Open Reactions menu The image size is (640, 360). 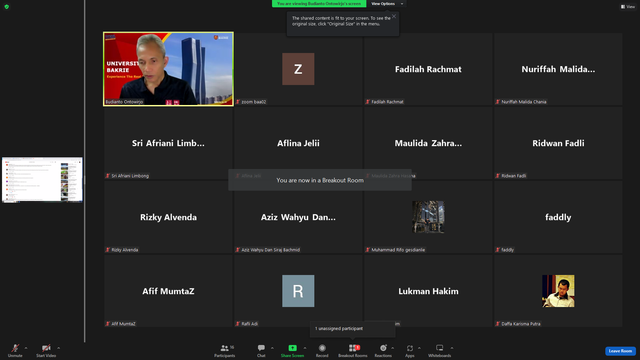point(383,350)
